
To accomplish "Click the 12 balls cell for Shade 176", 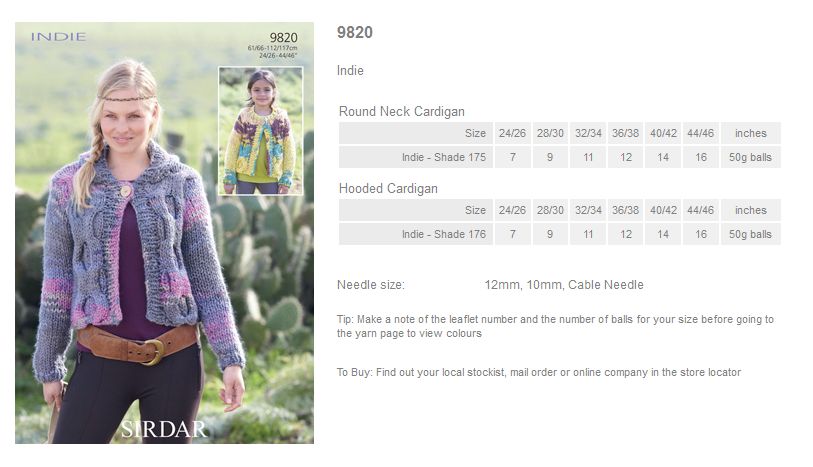I will (626, 234).
